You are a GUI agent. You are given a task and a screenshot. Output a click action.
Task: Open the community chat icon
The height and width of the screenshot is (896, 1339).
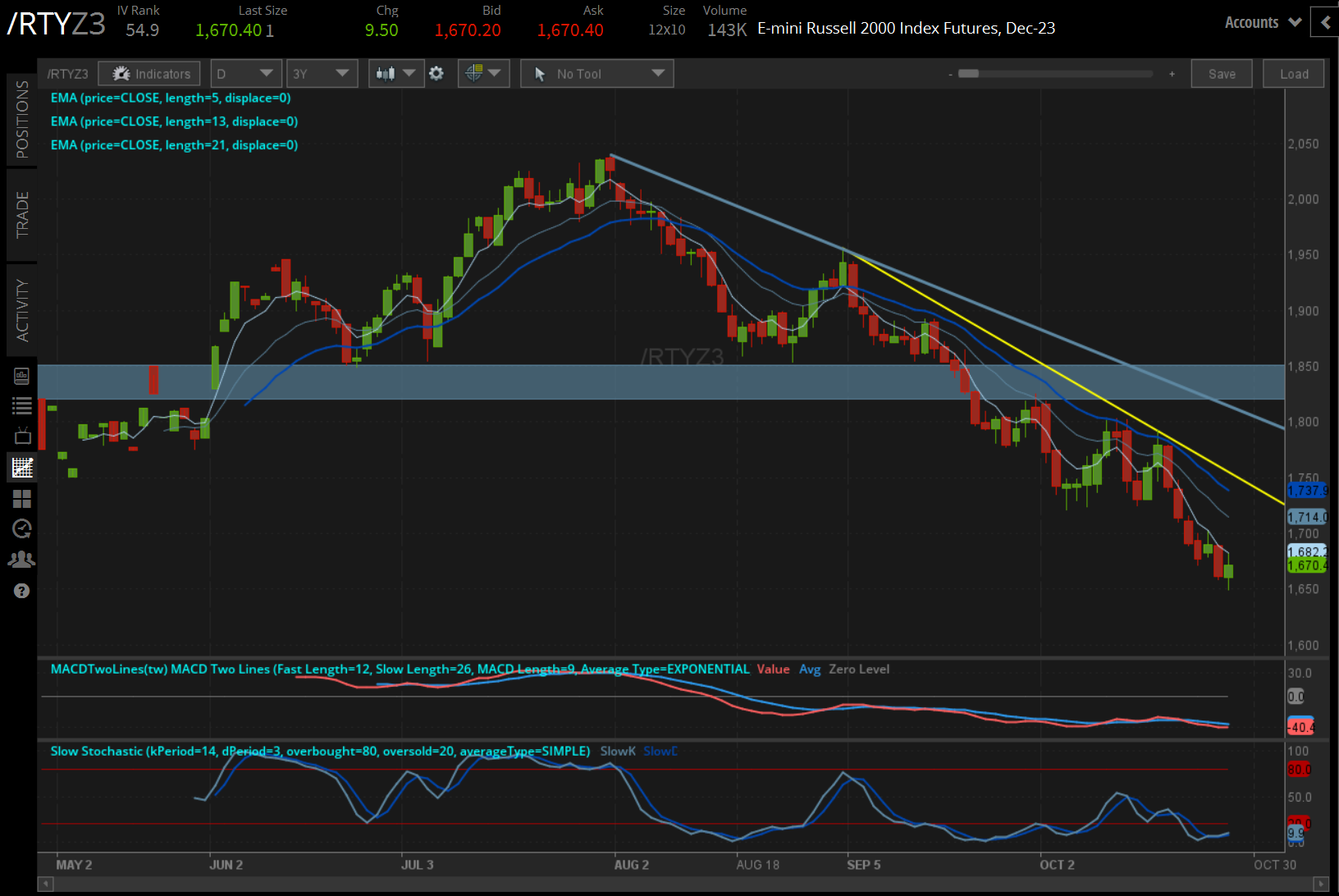point(22,559)
